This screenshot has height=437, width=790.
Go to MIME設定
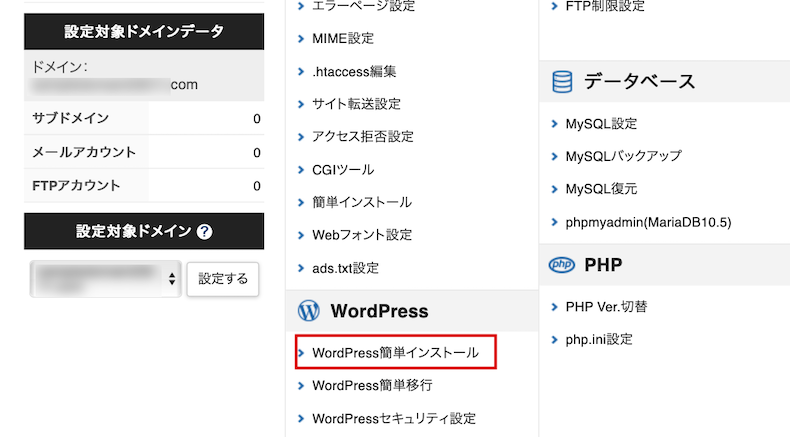(x=343, y=38)
